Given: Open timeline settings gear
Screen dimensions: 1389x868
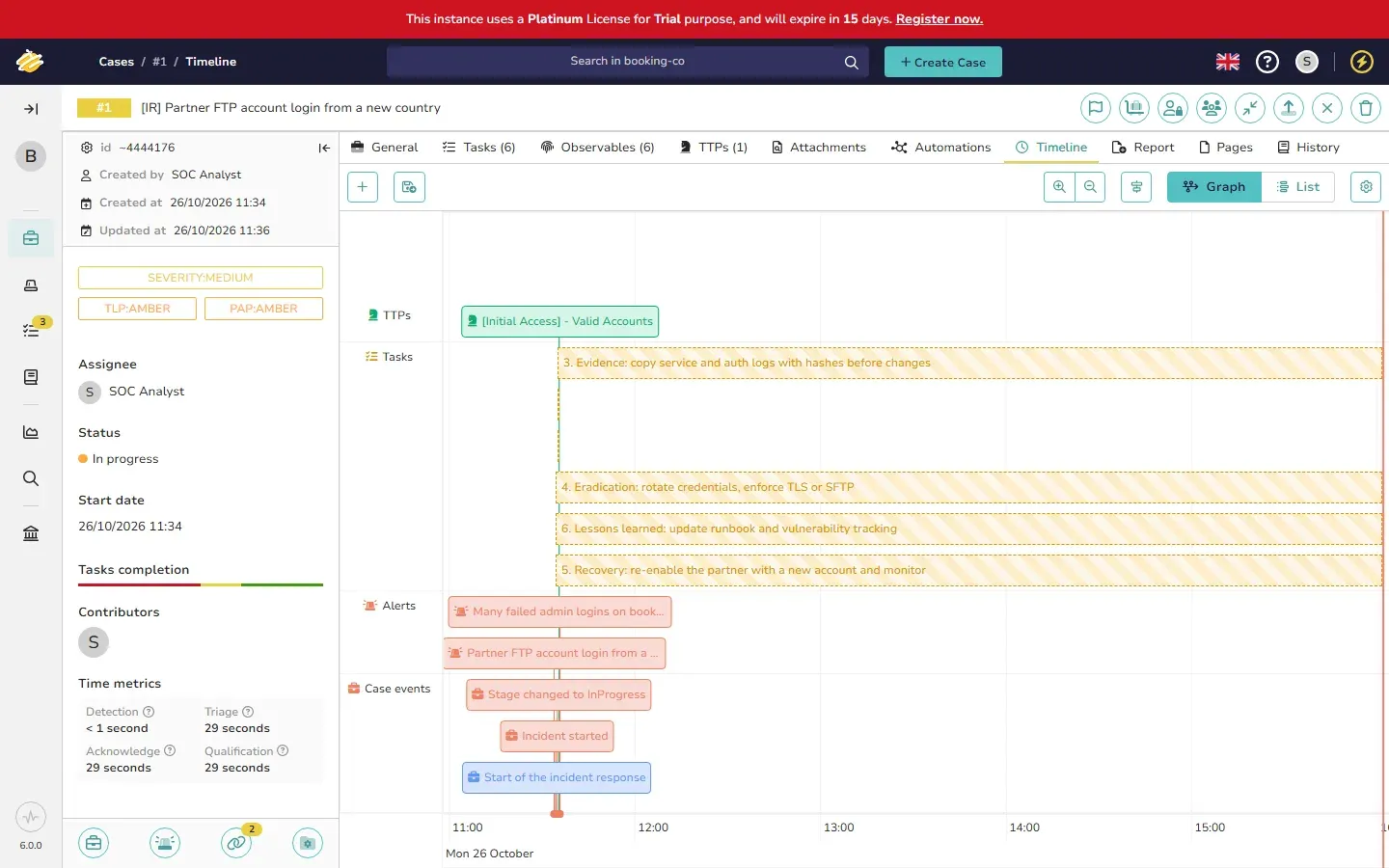Looking at the screenshot, I should click(1366, 187).
